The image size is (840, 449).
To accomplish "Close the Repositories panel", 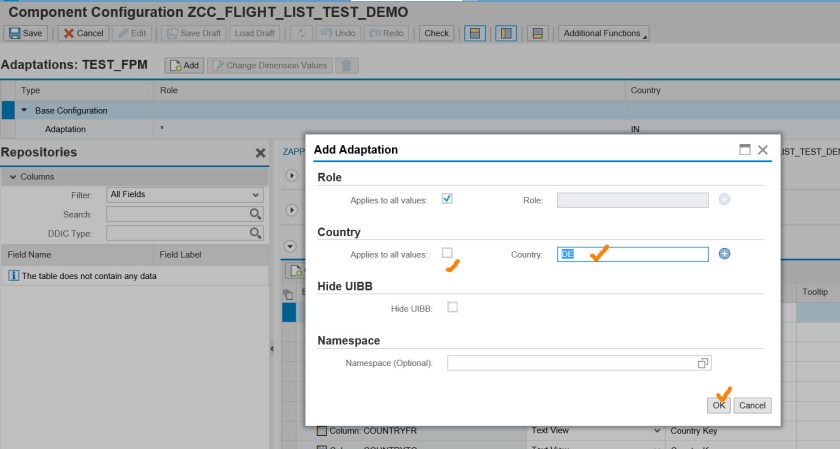I will tap(261, 153).
